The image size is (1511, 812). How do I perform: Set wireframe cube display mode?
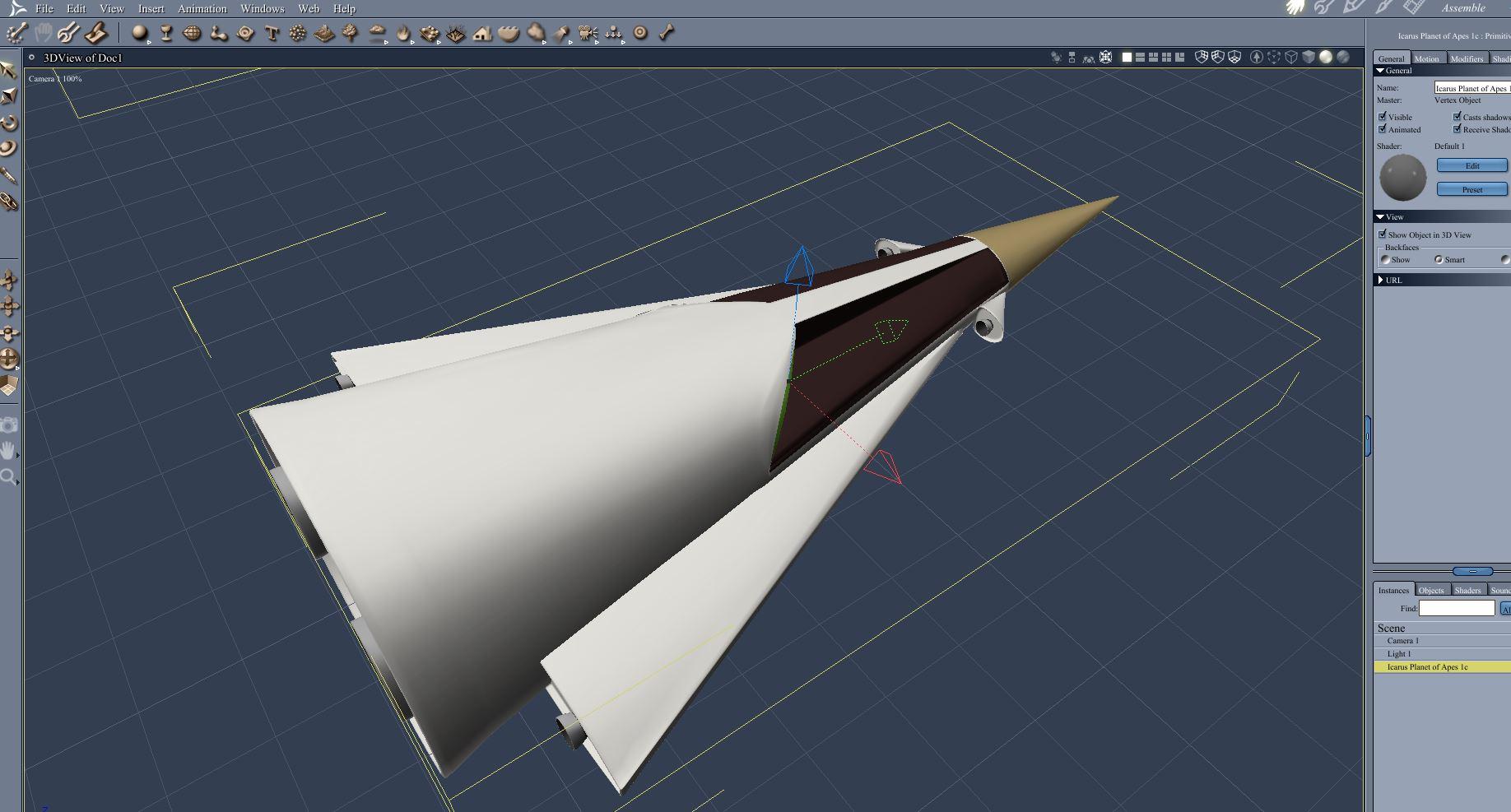[1291, 57]
